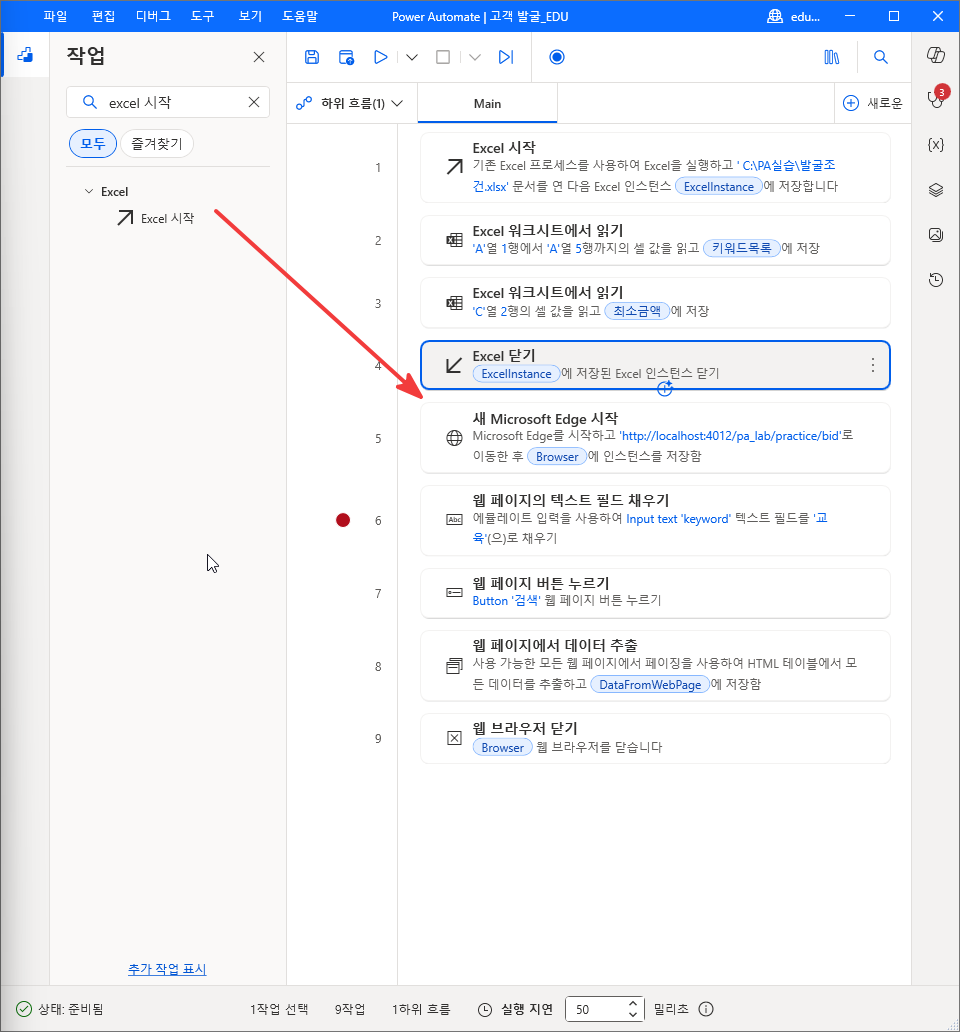Click the 웹 페이지에서 데이터 추출 step icon
This screenshot has width=960, height=1032.
[454, 666]
